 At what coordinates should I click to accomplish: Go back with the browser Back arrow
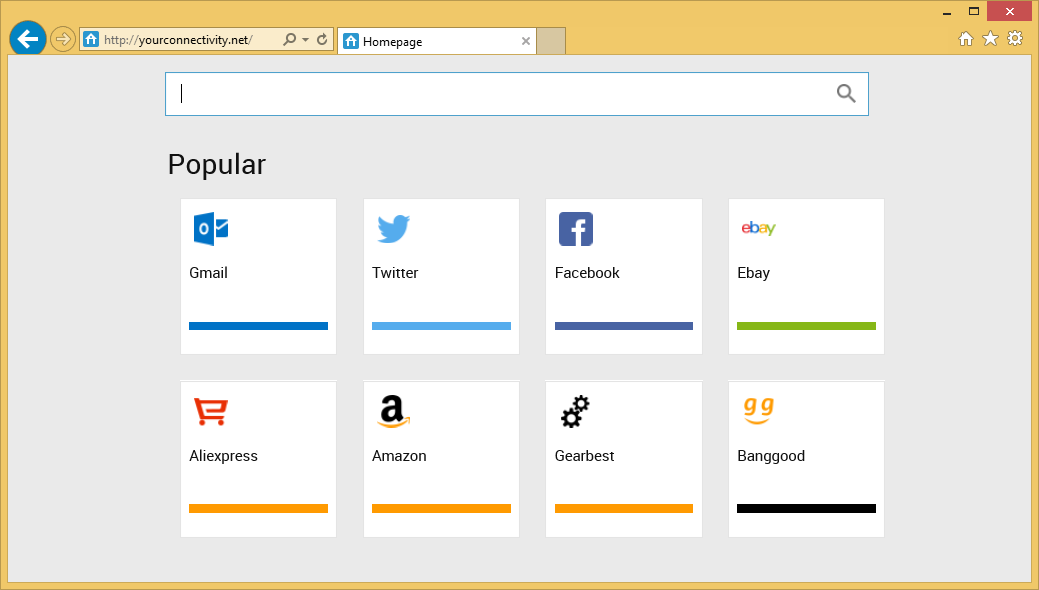[x=28, y=39]
